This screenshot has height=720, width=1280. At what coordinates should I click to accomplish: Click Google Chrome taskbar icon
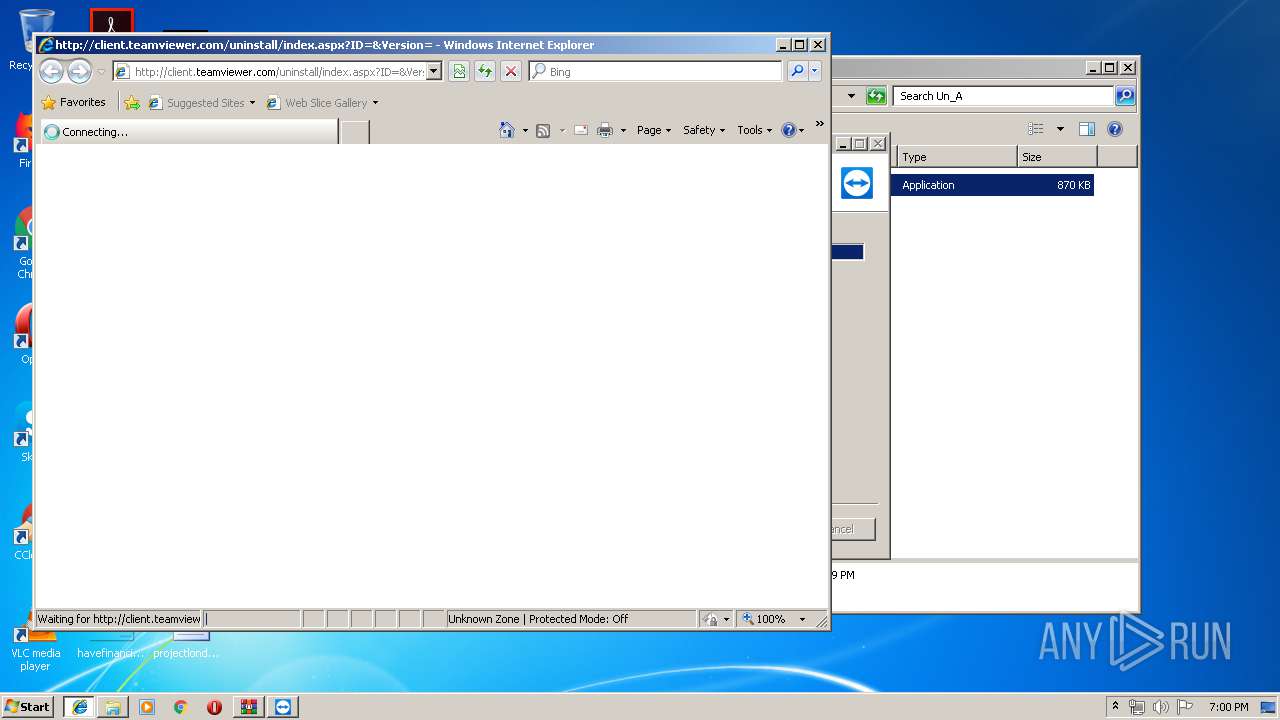coord(181,706)
